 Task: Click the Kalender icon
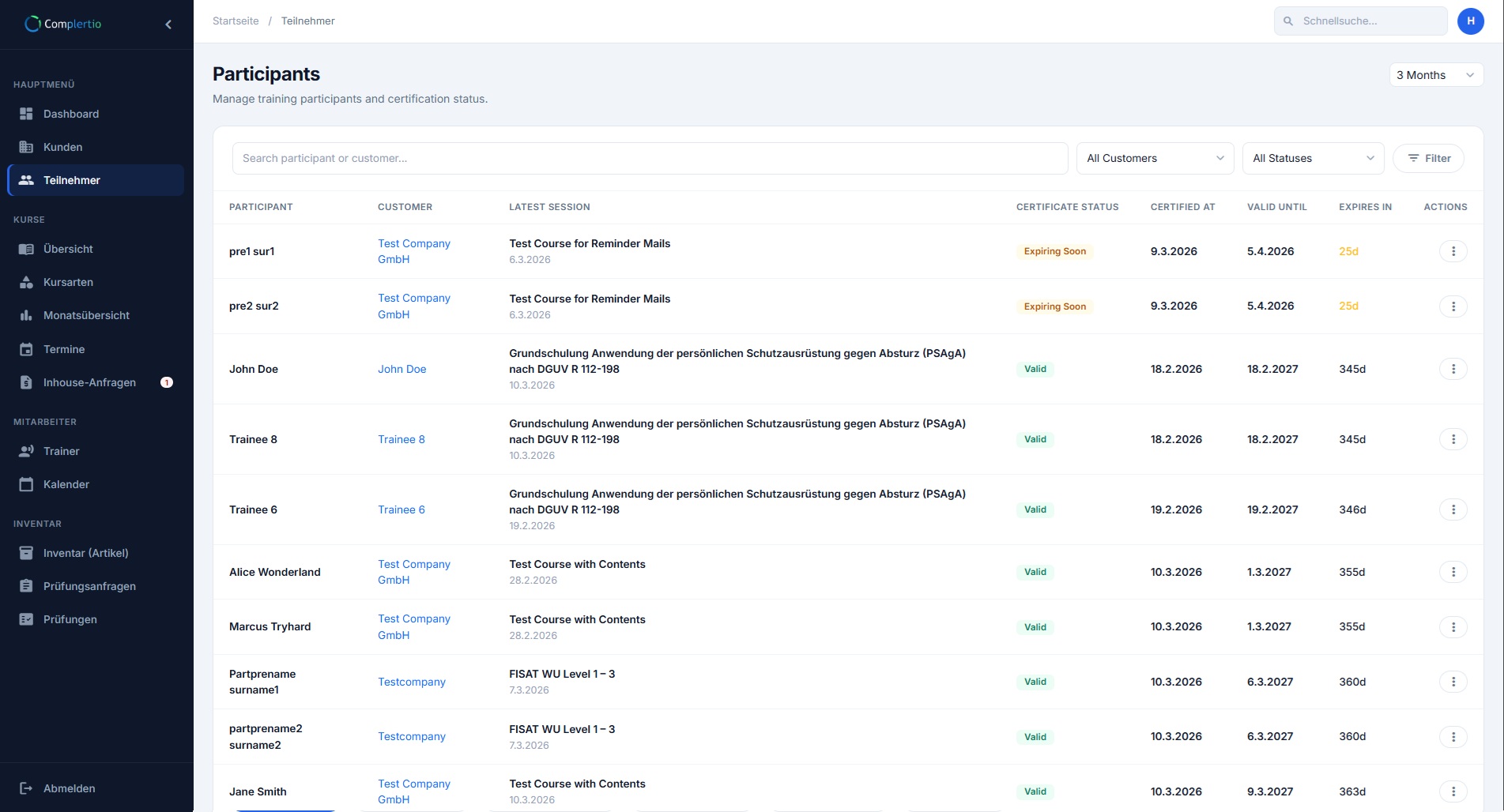click(26, 484)
